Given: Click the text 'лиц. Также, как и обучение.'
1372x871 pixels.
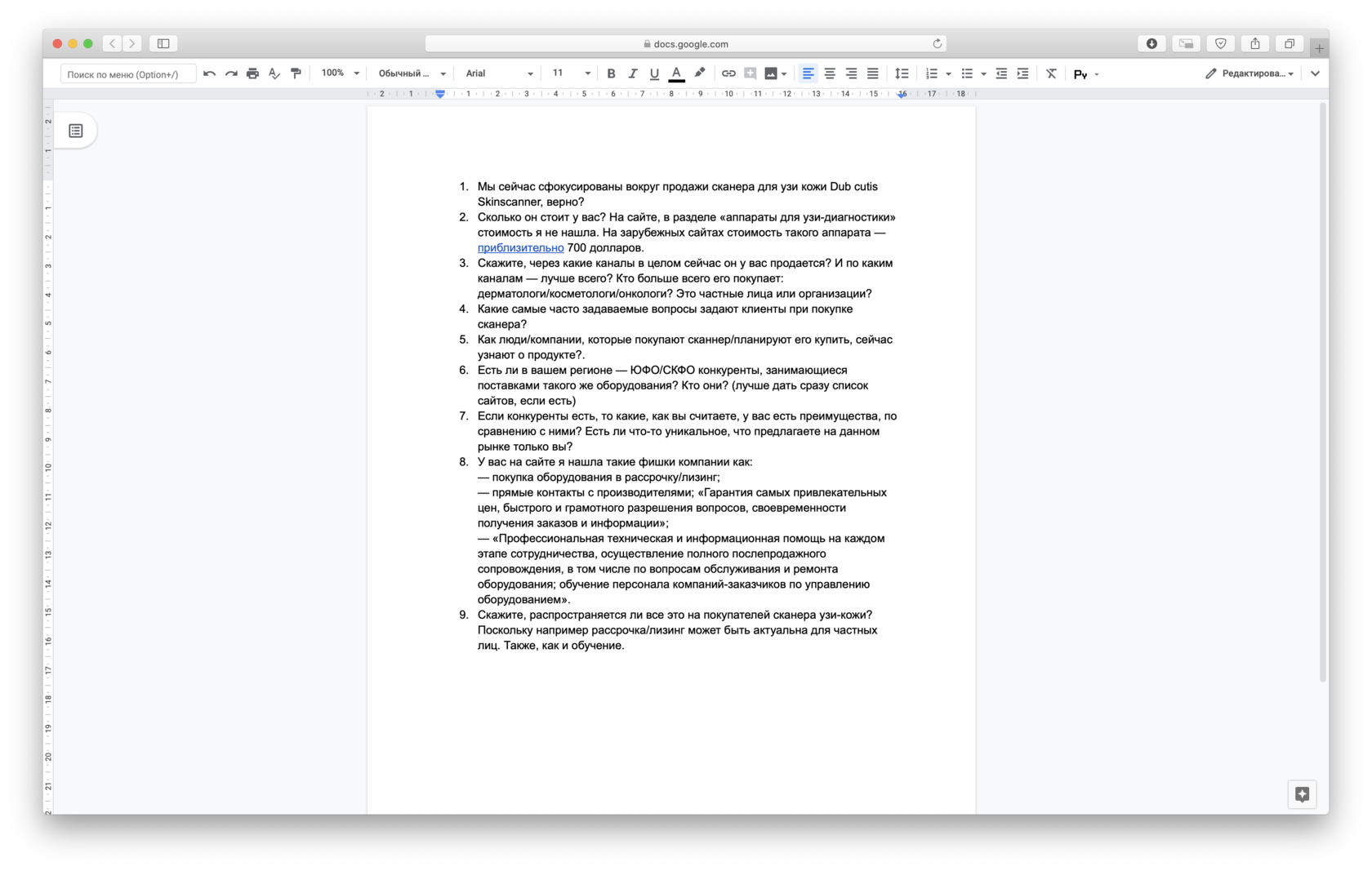Looking at the screenshot, I should click(x=551, y=646).
